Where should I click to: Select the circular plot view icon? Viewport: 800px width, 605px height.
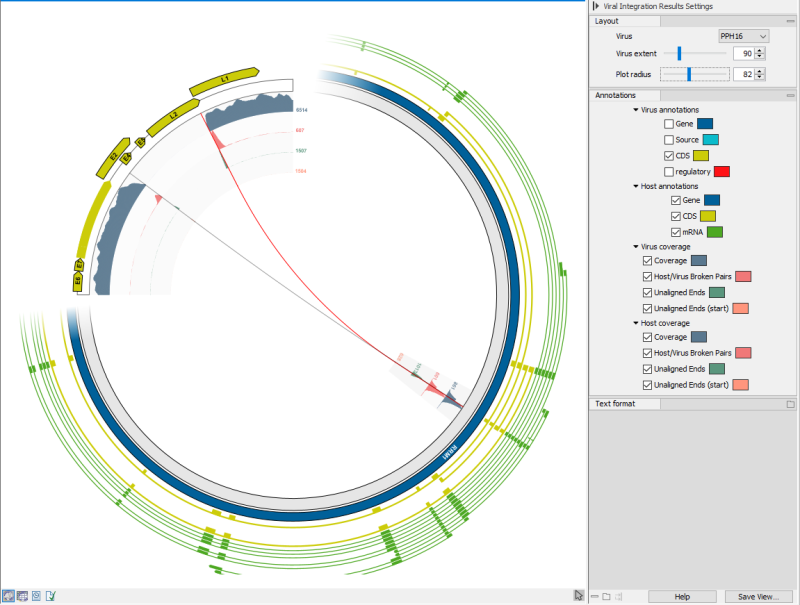click(x=9, y=595)
